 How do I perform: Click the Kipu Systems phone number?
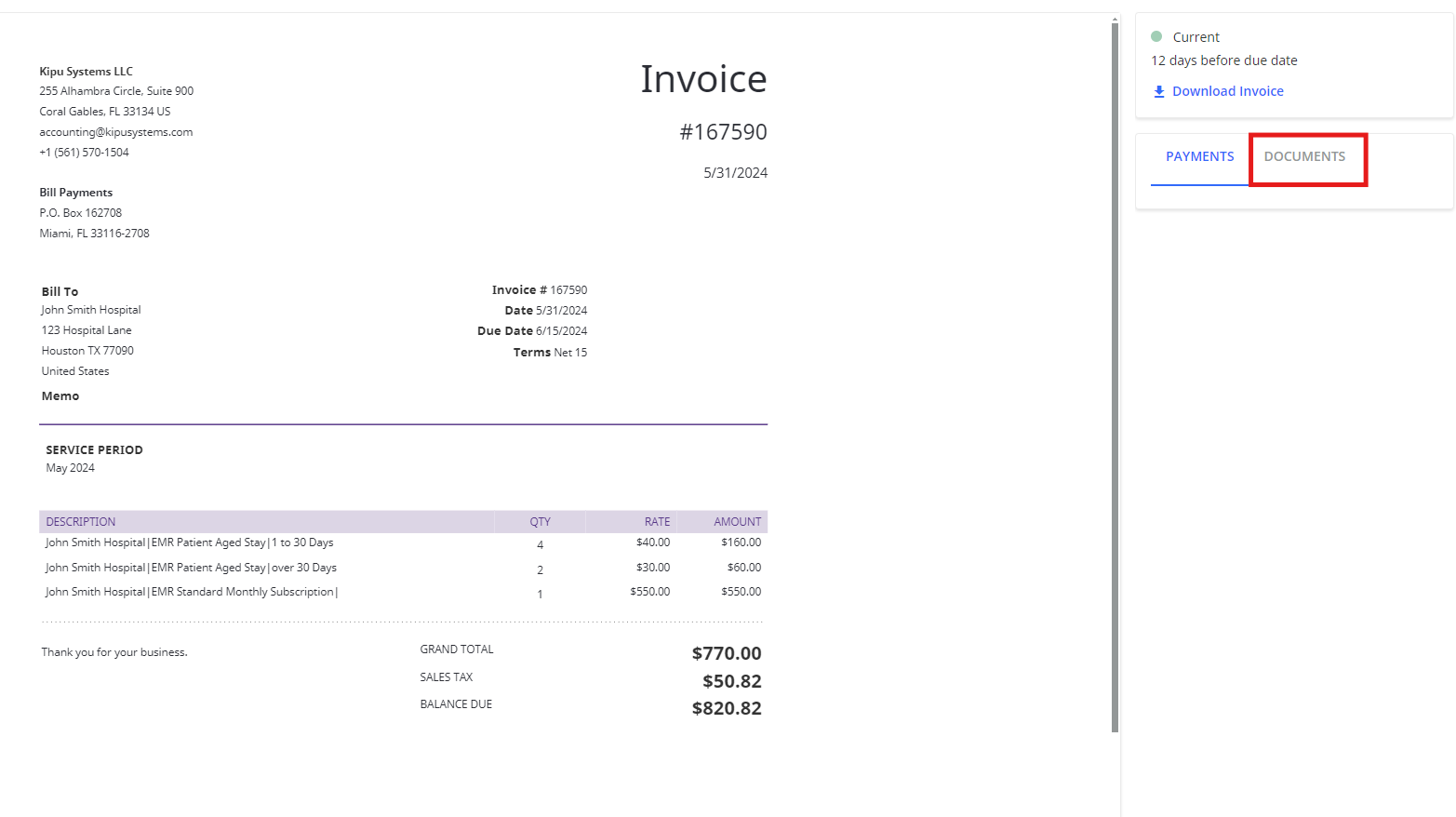85,153
